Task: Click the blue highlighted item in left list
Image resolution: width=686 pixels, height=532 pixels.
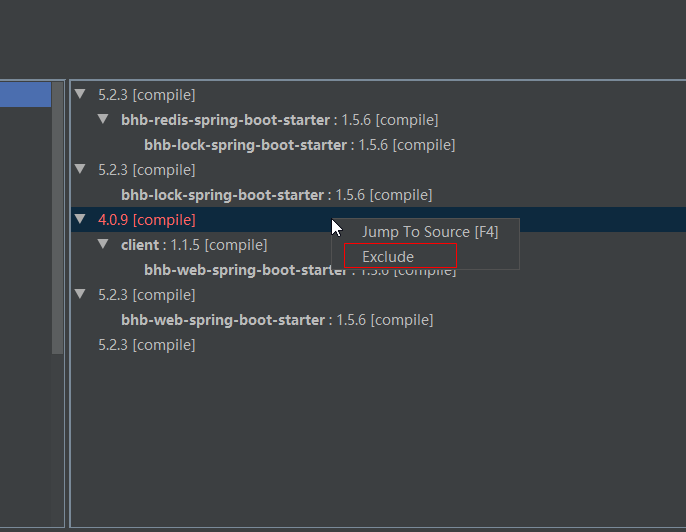Action: (x=25, y=95)
